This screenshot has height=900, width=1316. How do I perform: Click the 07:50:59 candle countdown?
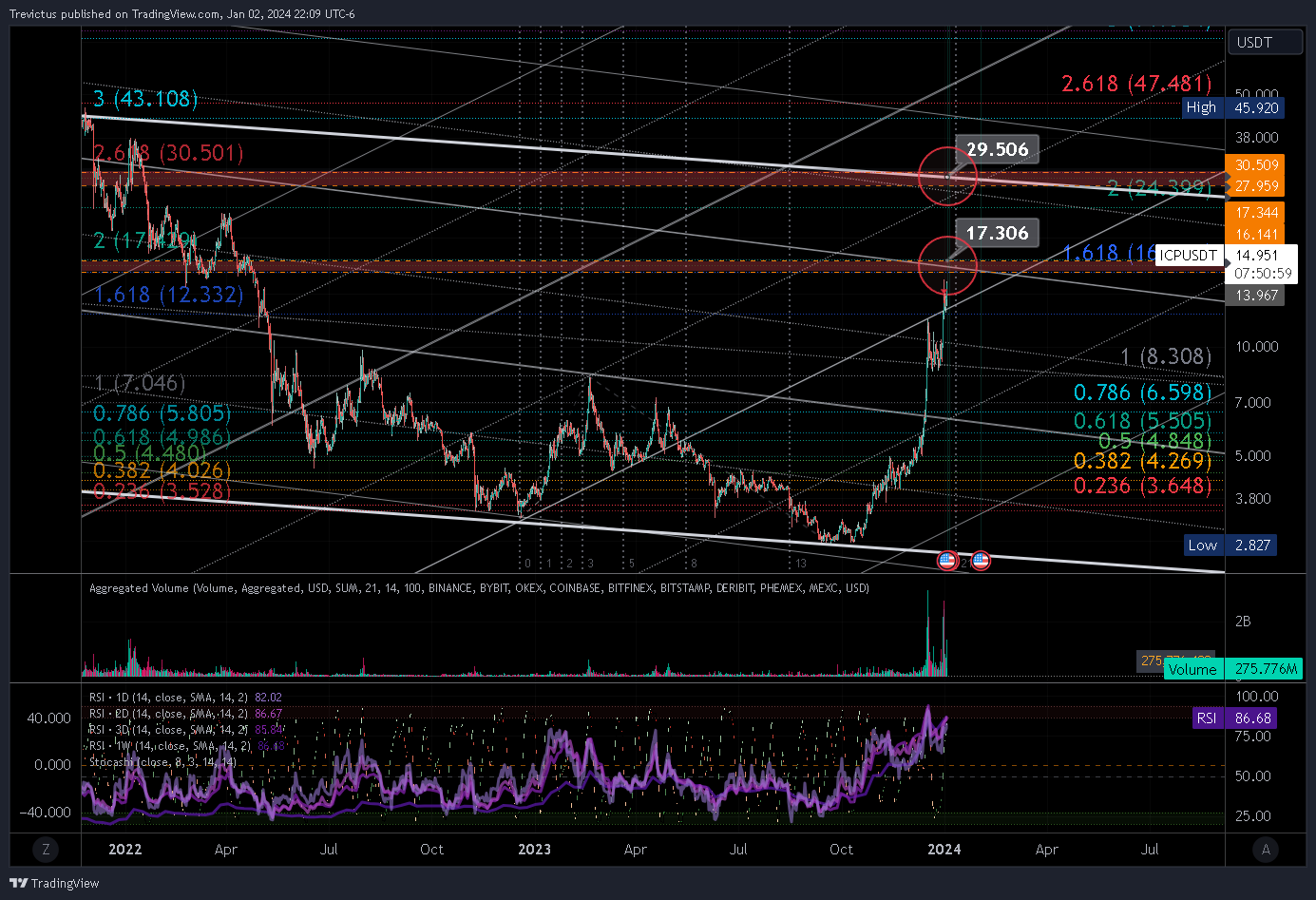click(x=1263, y=274)
